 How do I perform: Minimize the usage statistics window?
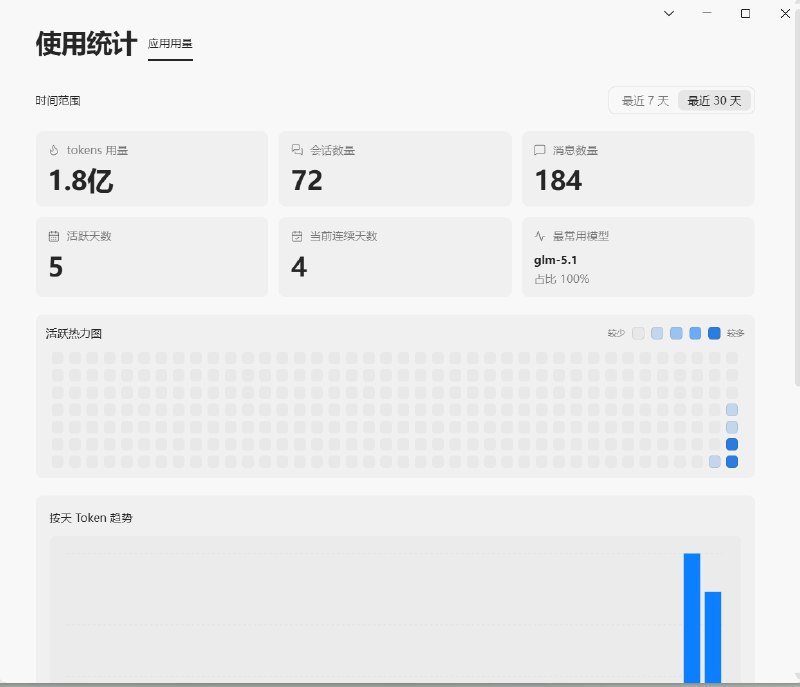point(707,13)
